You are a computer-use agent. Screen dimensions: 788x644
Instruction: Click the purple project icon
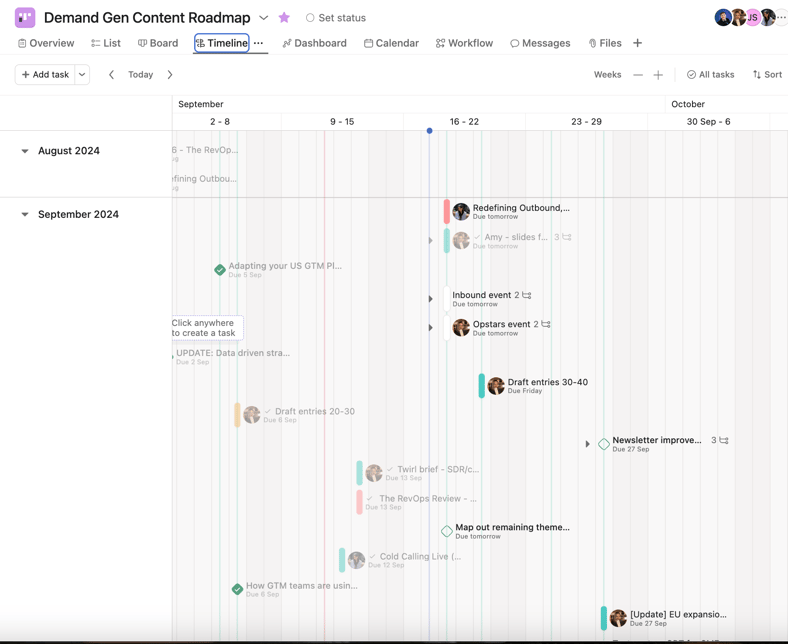click(25, 18)
